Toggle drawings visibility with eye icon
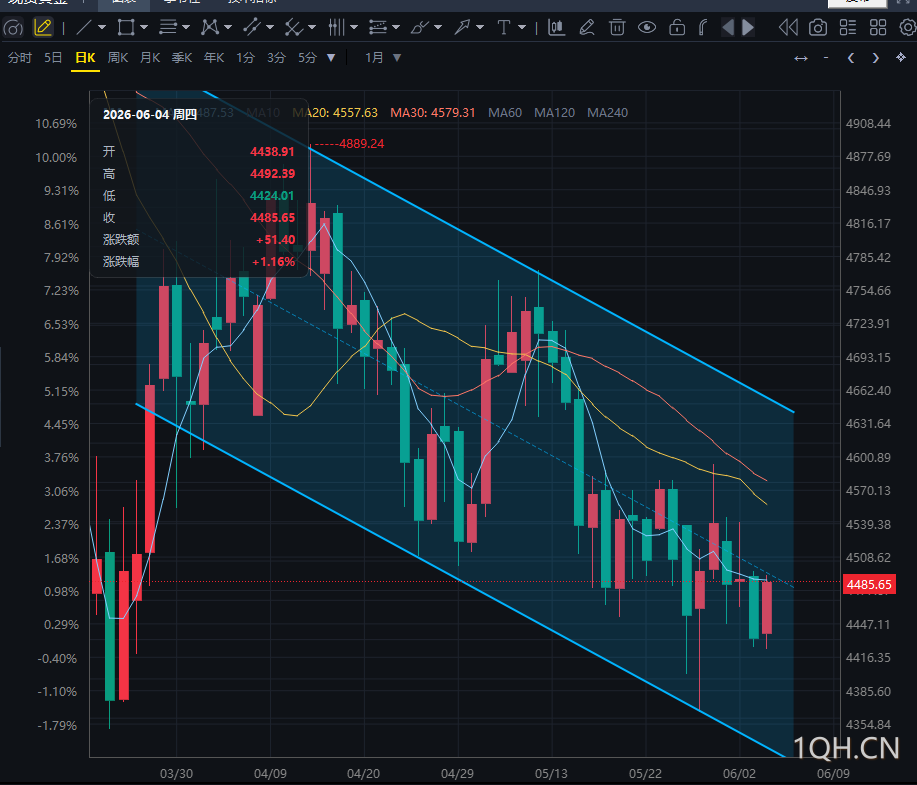917x785 pixels. 647,27
